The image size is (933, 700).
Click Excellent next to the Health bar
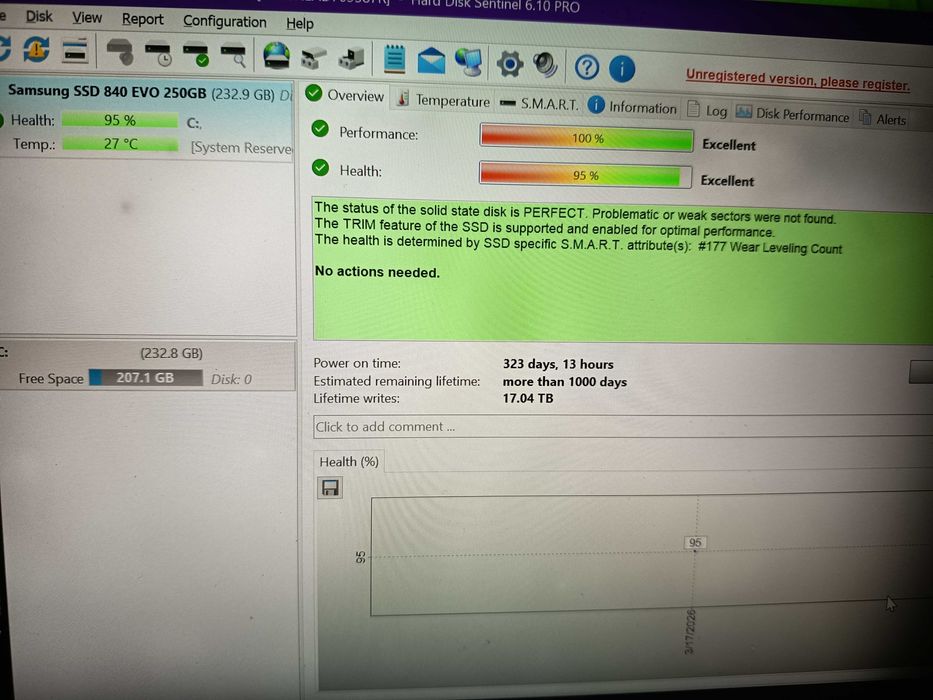pyautogui.click(x=727, y=180)
